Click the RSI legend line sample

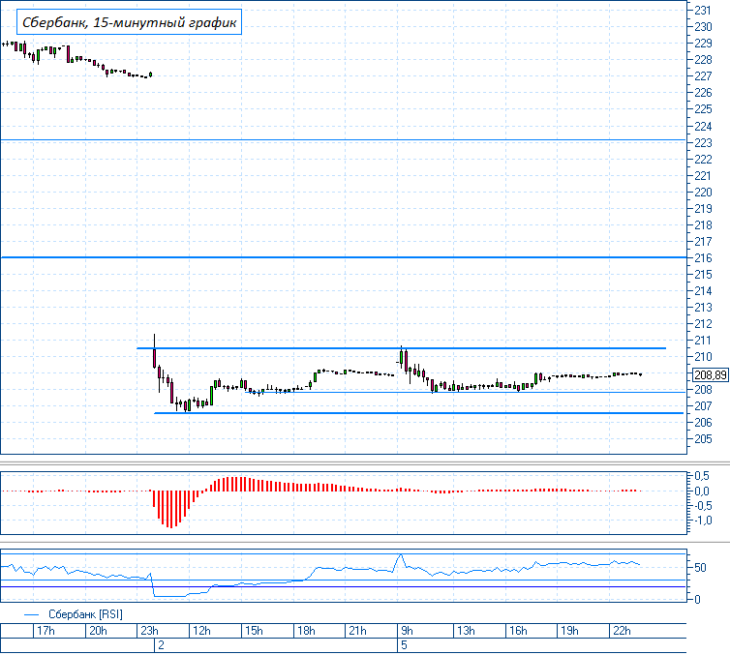click(x=31, y=615)
